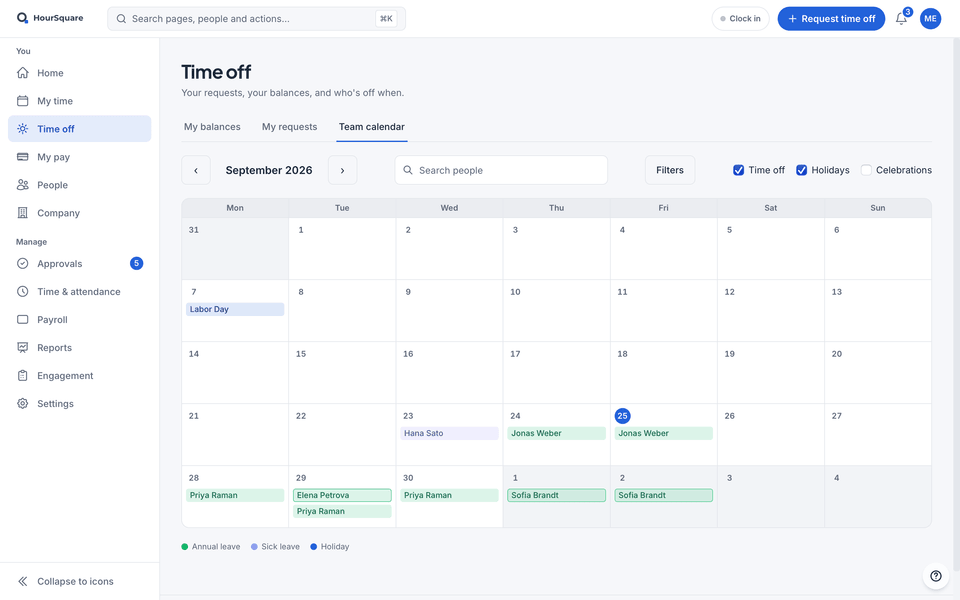
Task: Open My time in the sidebar
Action: click(80, 101)
